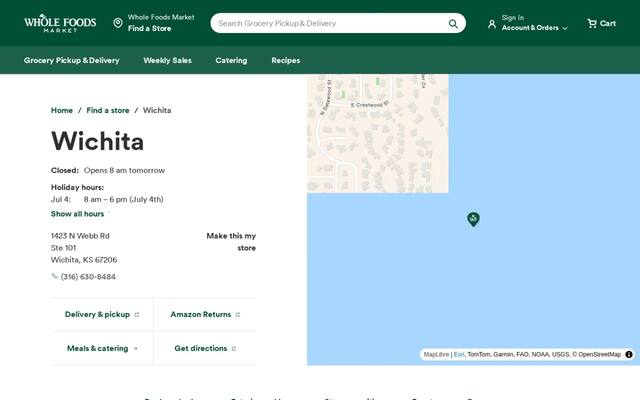
Task: Click the Jul 4 holiday hours text
Action: click(107, 199)
